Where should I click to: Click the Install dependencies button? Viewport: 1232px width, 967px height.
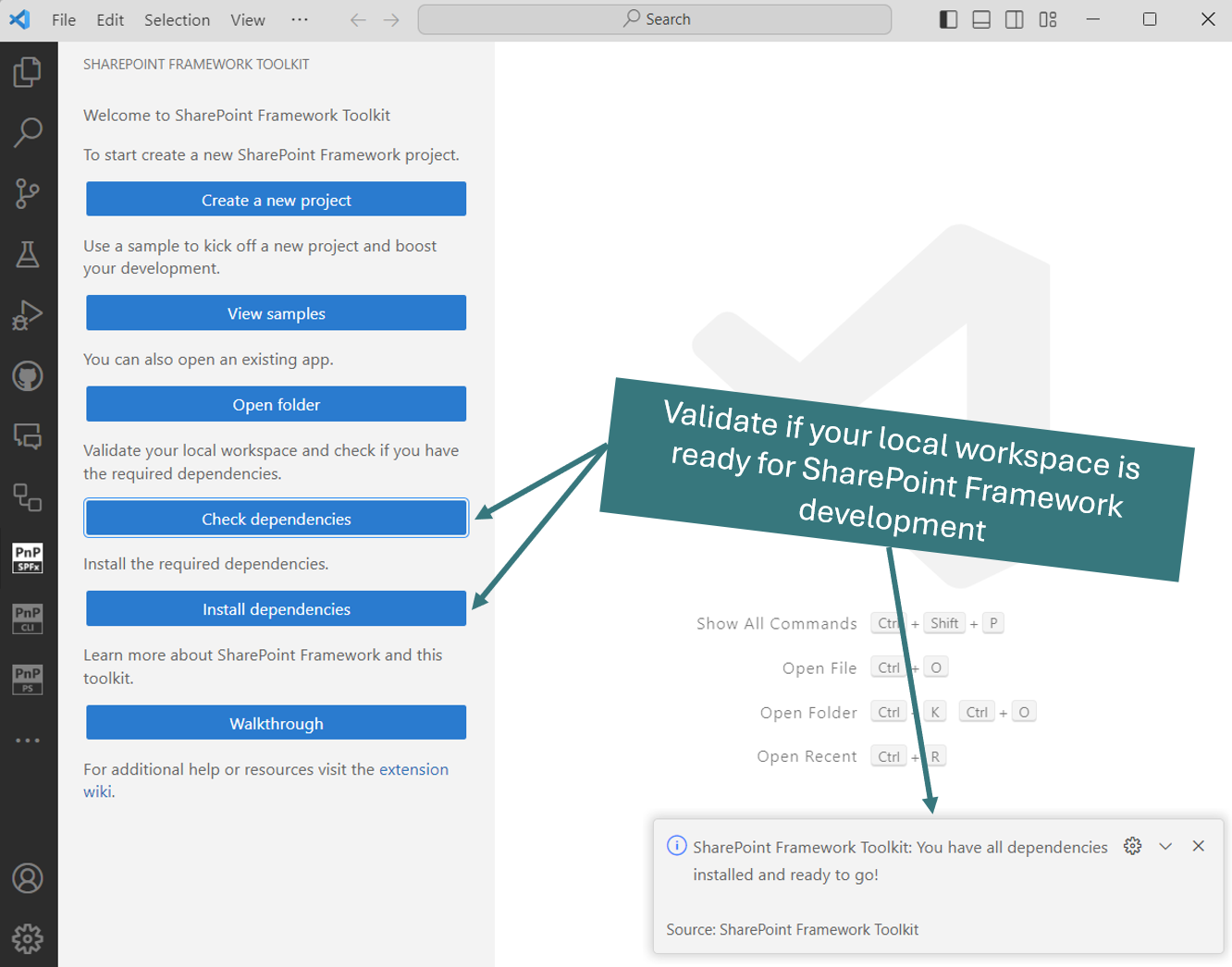277,609
